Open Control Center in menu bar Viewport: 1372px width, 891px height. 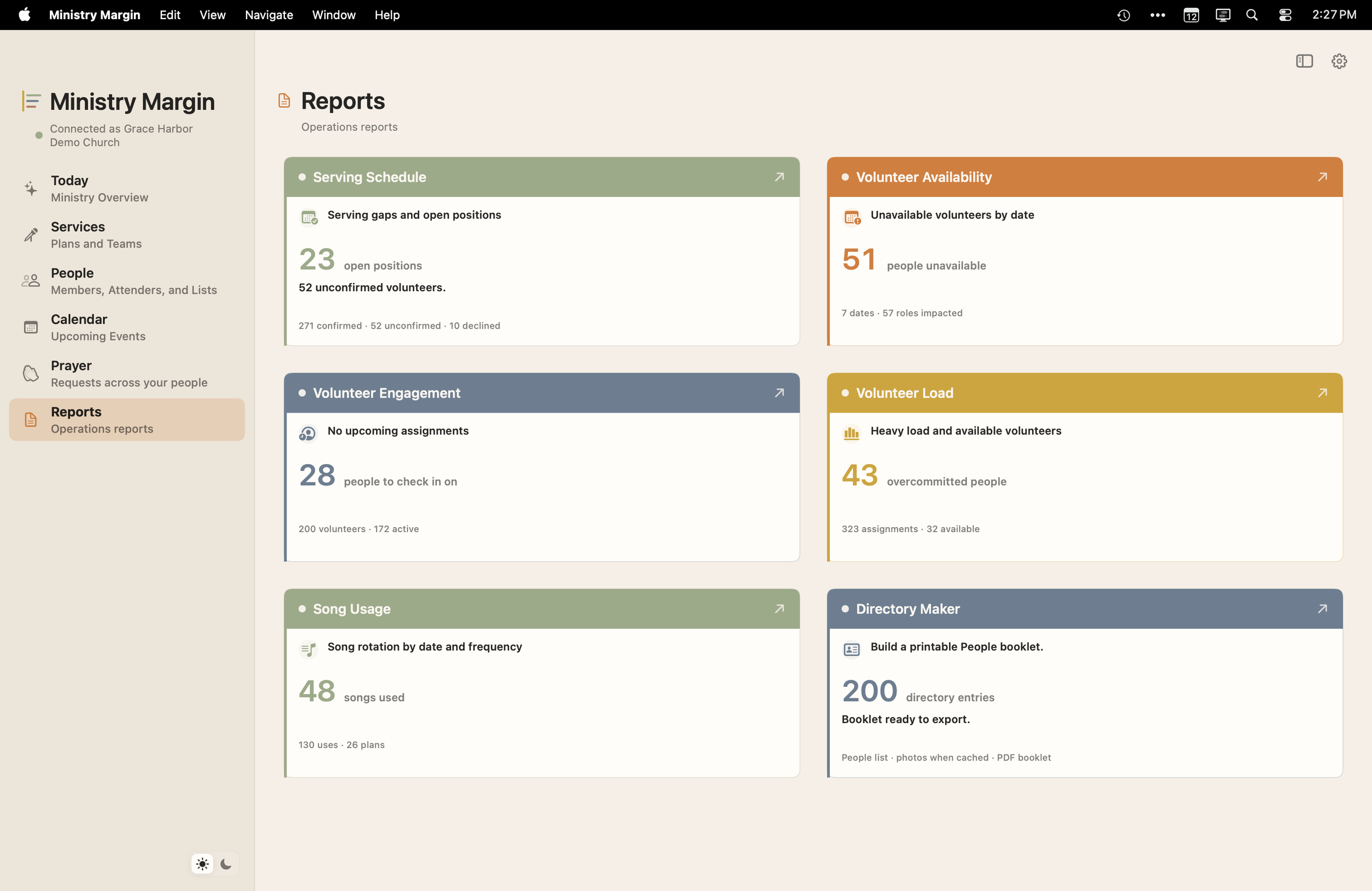pyautogui.click(x=1285, y=15)
